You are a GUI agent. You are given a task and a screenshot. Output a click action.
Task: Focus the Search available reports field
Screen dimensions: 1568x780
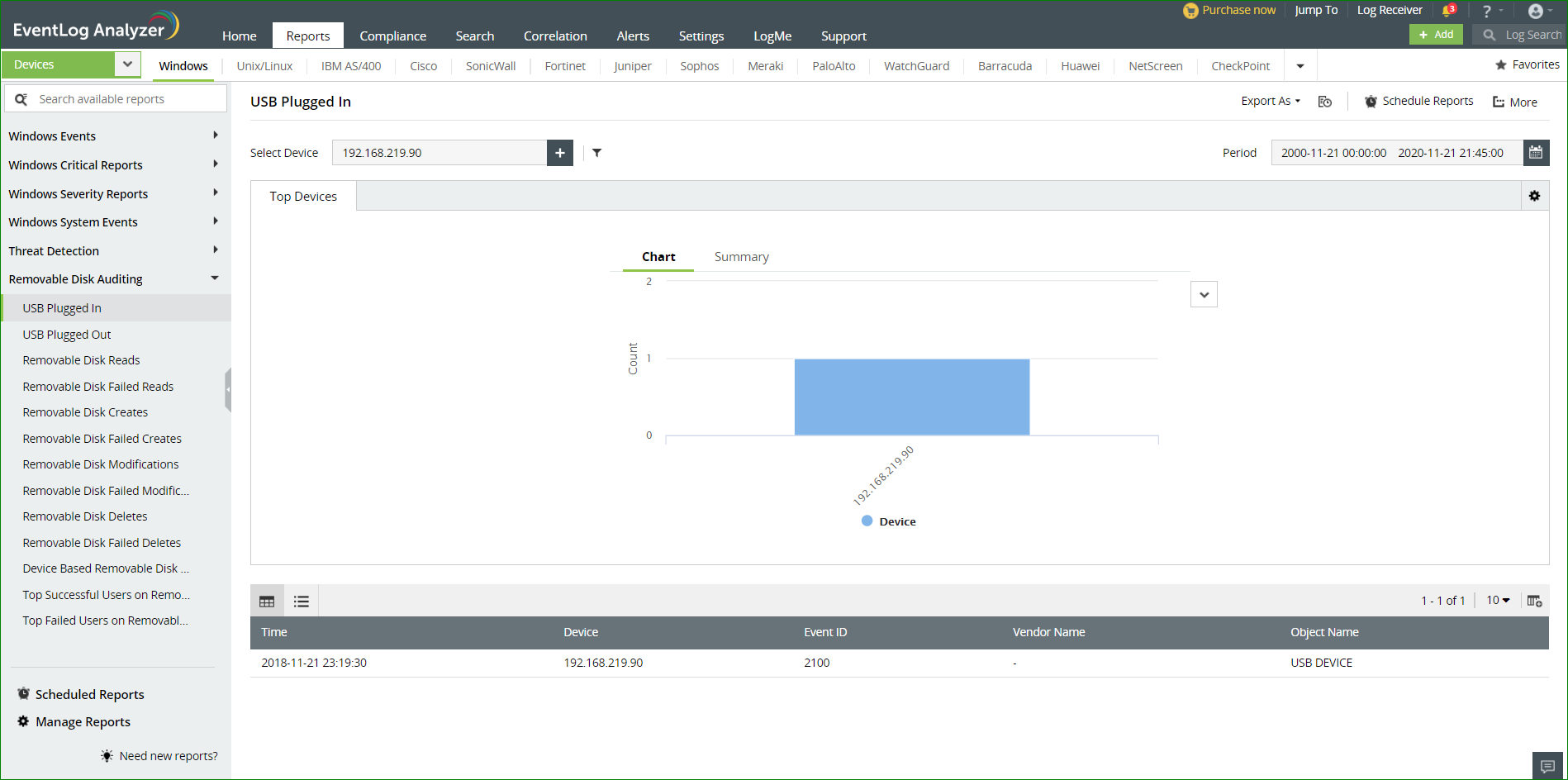click(116, 99)
